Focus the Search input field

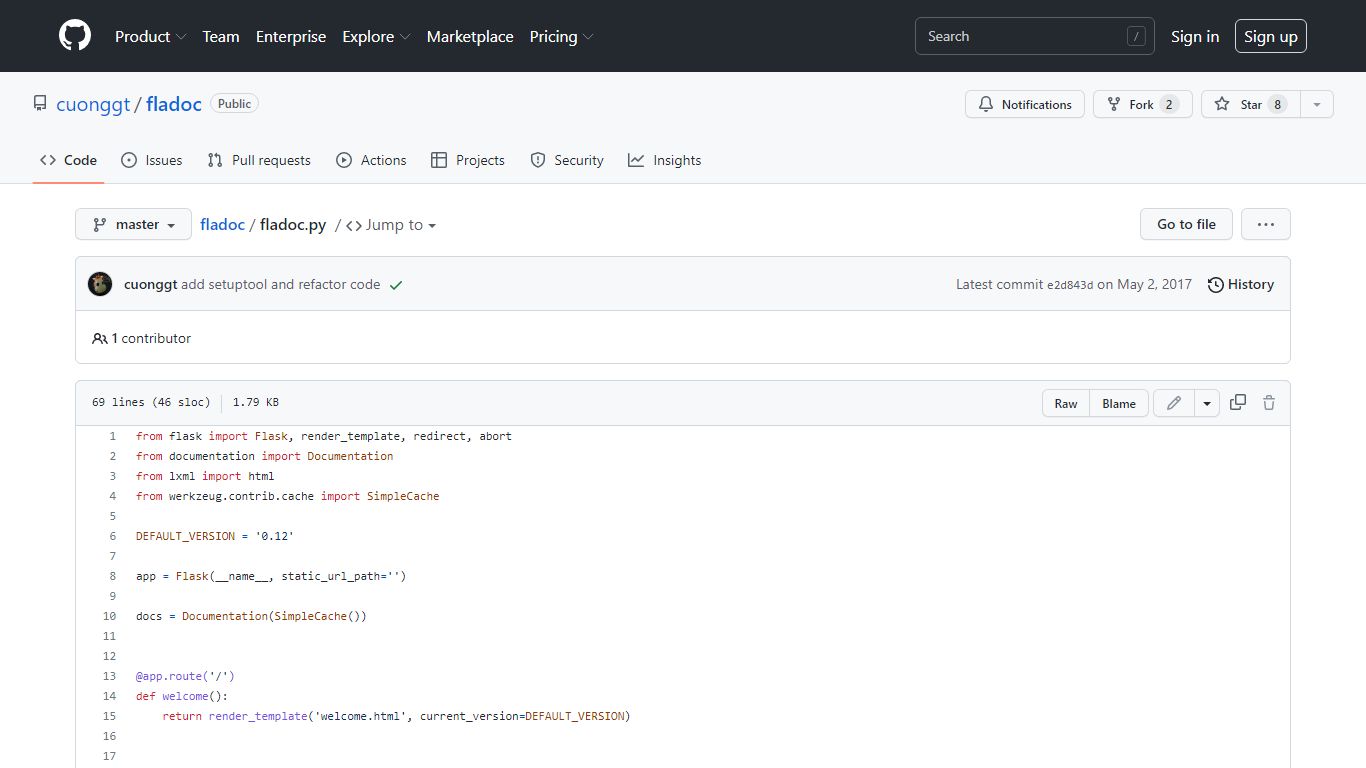tap(1035, 36)
